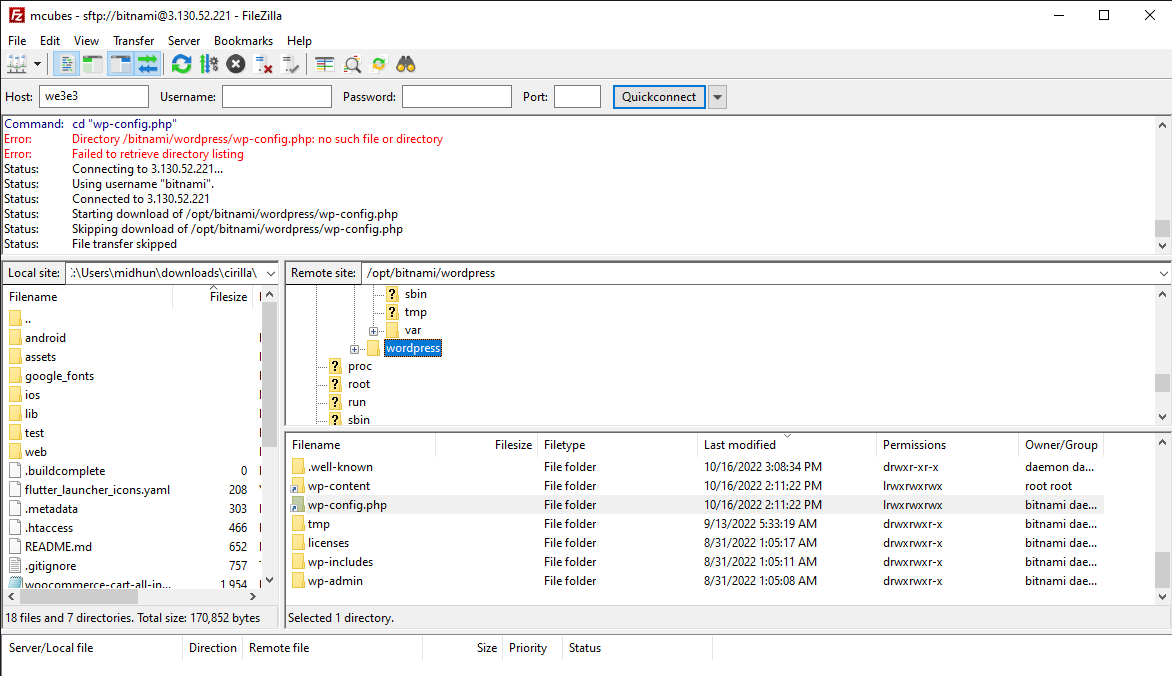Search for files recursively with binoculars icon

coord(405,63)
